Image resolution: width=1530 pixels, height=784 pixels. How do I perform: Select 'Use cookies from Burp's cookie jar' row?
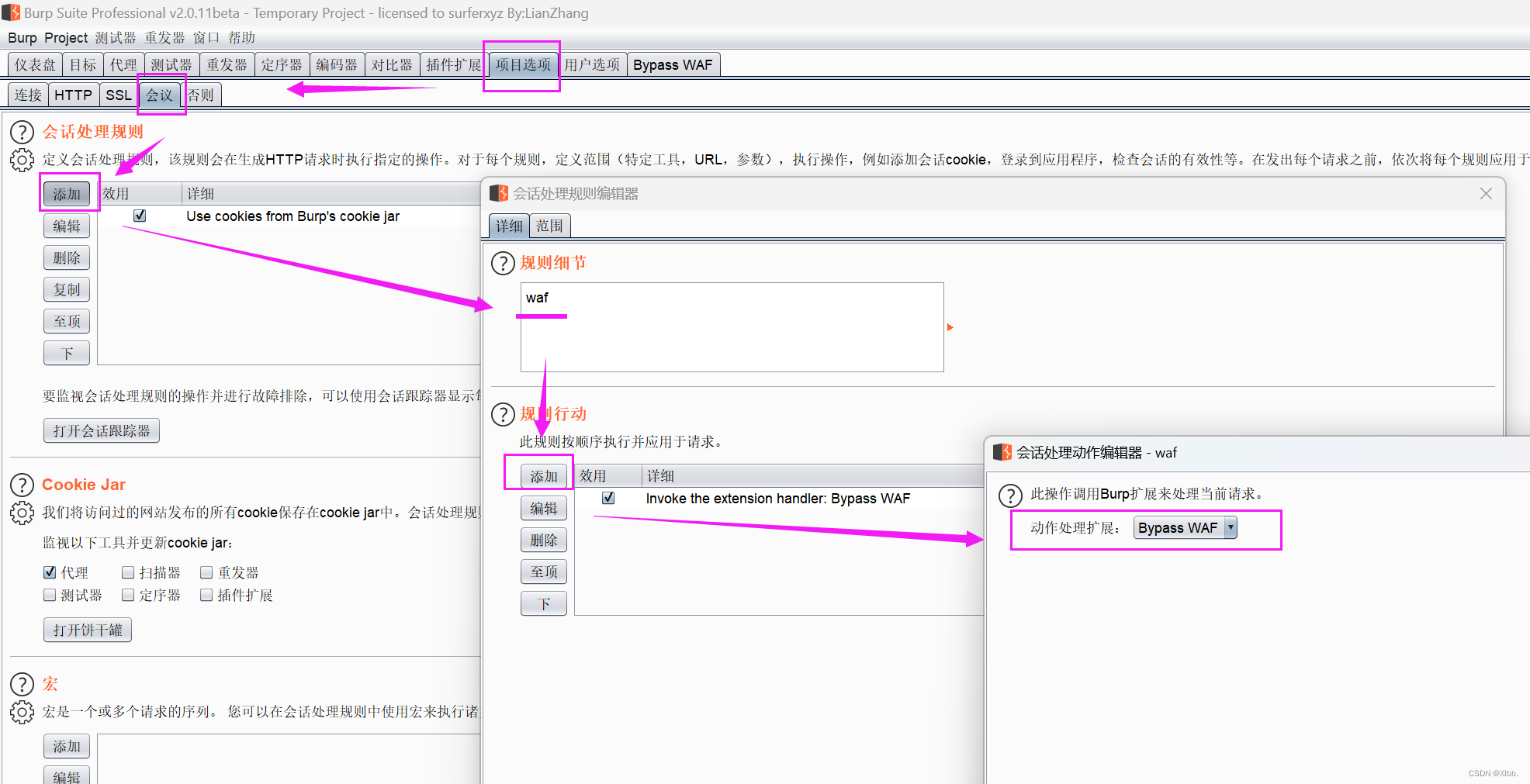pyautogui.click(x=289, y=216)
